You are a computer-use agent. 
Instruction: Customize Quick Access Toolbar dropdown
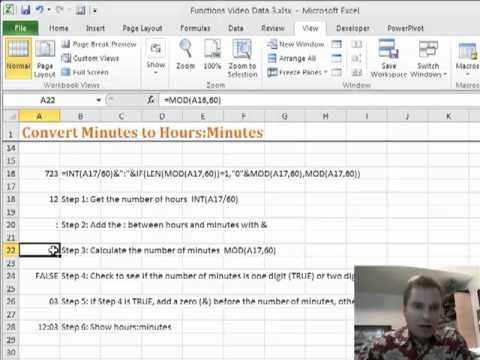pos(95,11)
